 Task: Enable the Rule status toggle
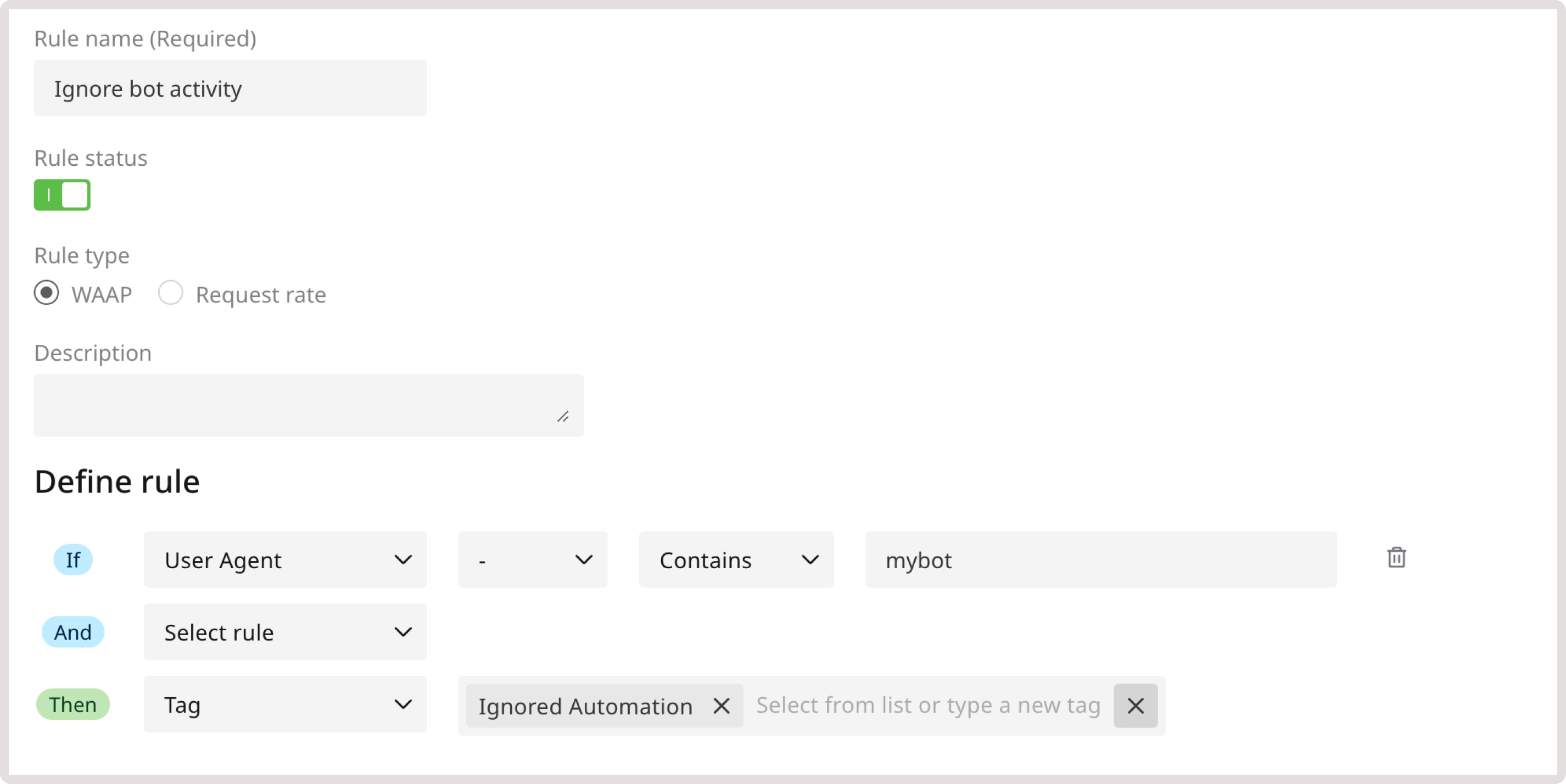(62, 195)
